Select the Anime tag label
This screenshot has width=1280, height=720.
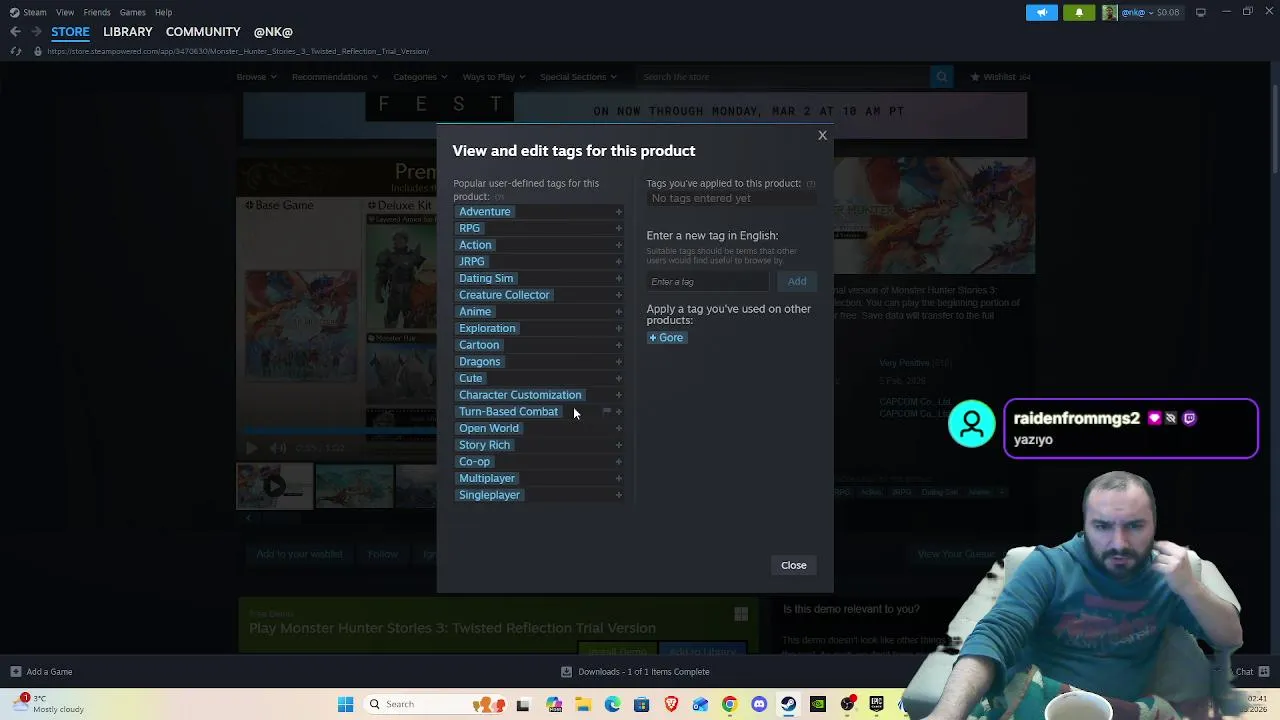475,312
